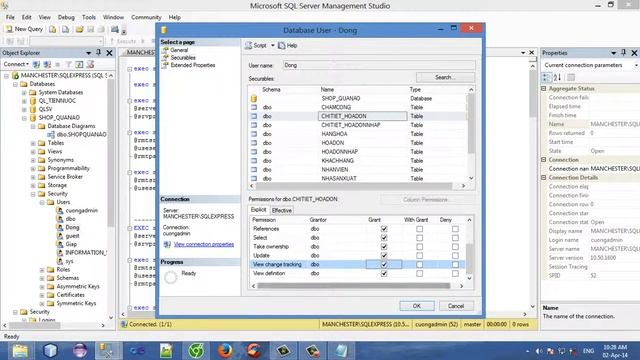Click the connection properties icon
Viewport: 640px width, 360px height.
click(167, 244)
